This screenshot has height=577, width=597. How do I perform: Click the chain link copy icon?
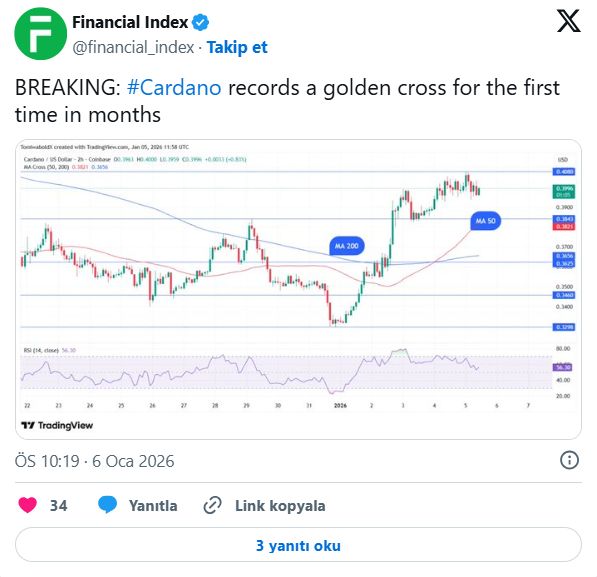212,505
